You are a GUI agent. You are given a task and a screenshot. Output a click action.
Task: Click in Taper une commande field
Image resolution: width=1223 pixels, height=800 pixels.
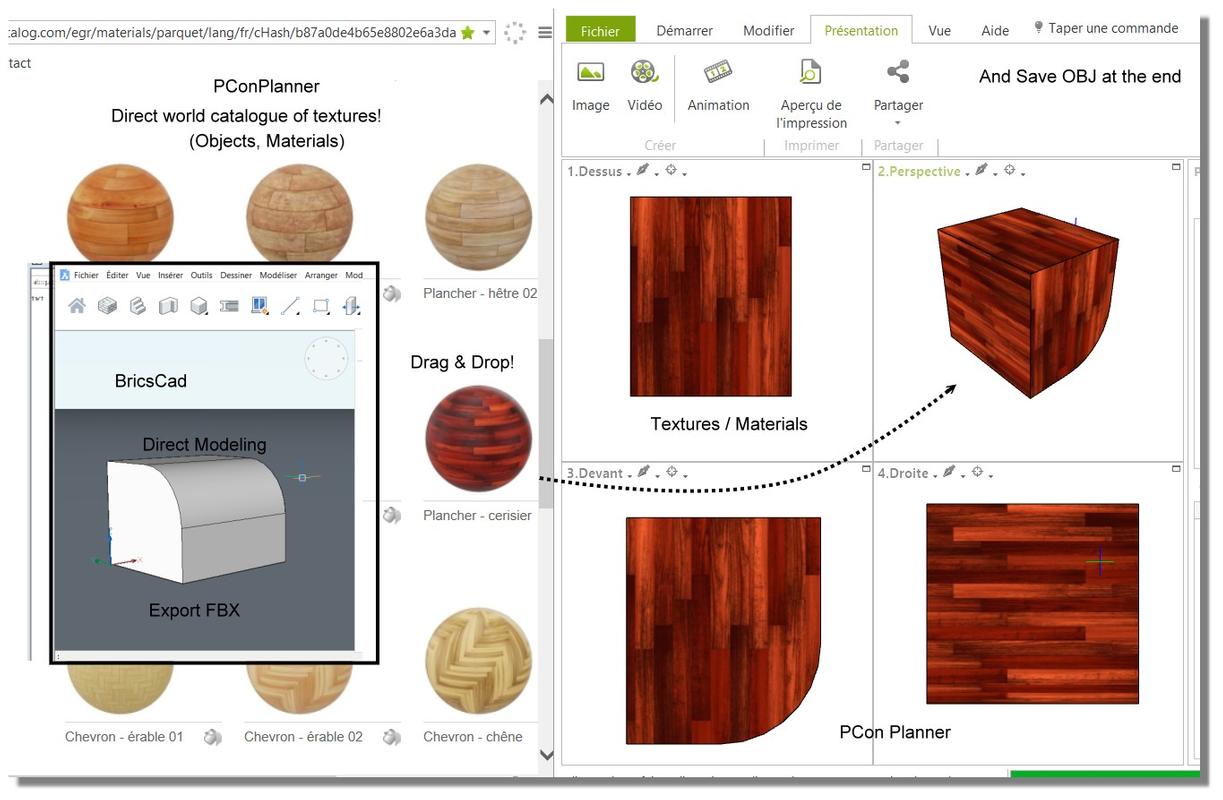tap(1112, 29)
